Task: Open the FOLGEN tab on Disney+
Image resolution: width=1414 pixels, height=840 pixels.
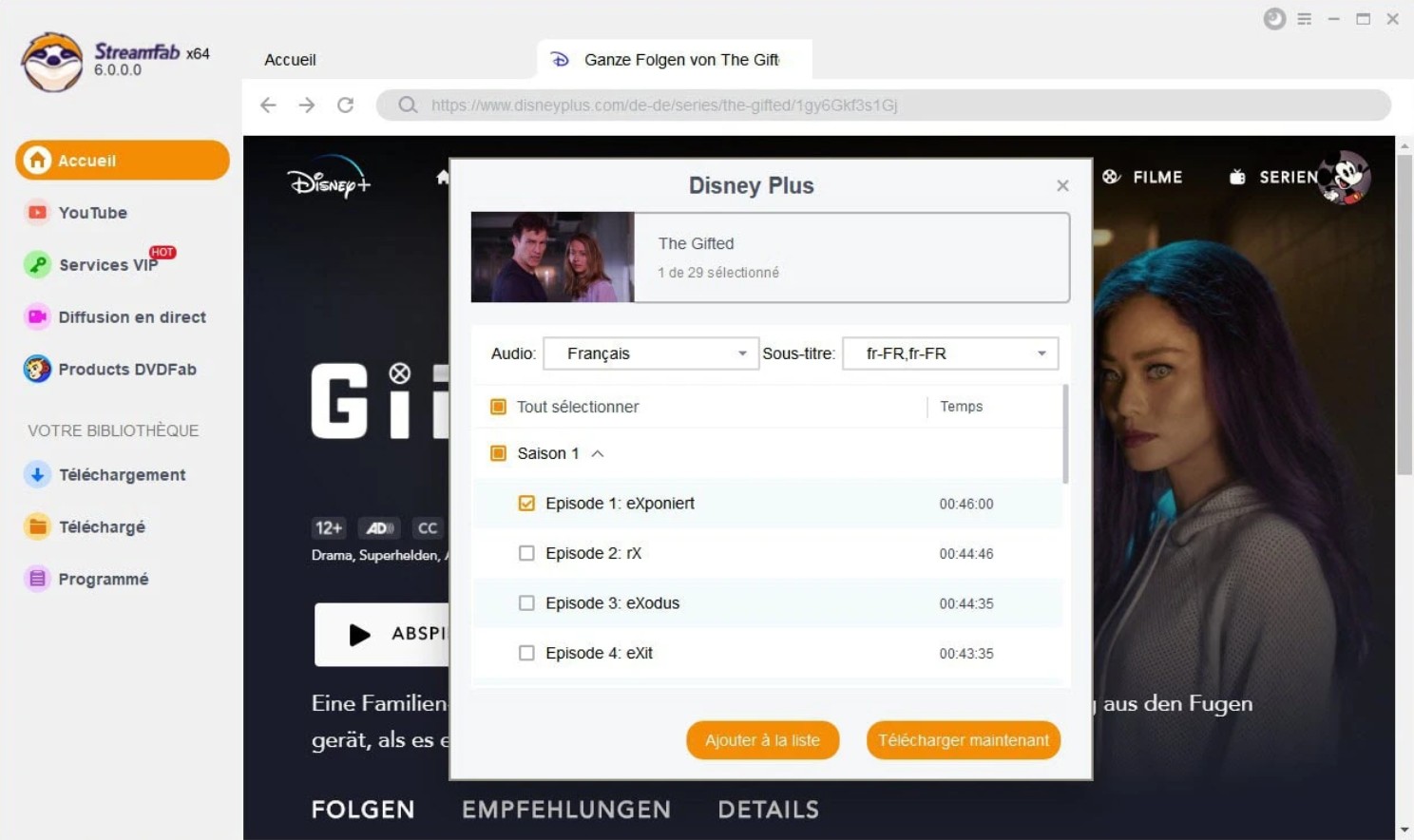Action: pos(363,810)
